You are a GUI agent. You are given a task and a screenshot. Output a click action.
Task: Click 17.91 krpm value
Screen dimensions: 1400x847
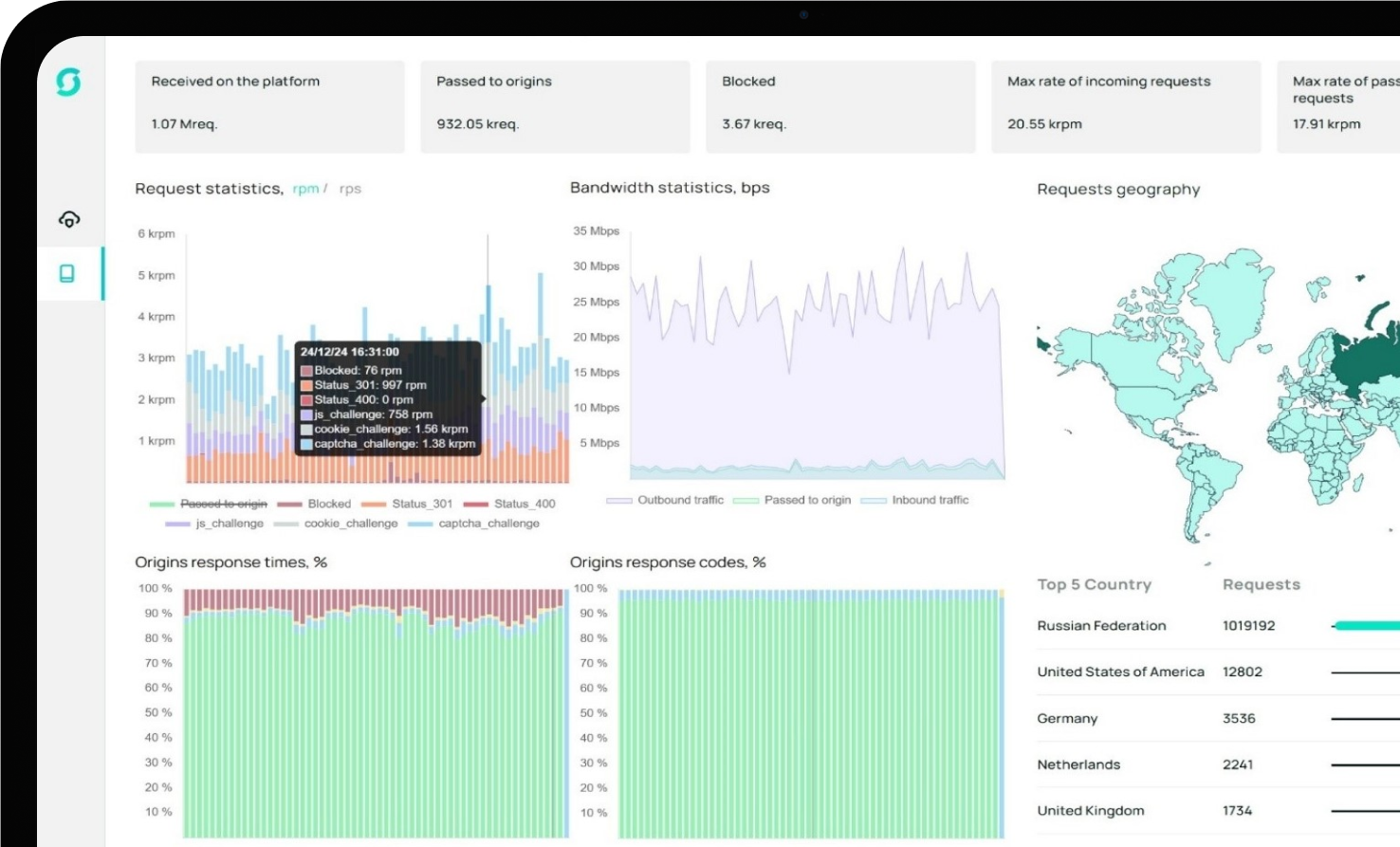coord(1326,124)
